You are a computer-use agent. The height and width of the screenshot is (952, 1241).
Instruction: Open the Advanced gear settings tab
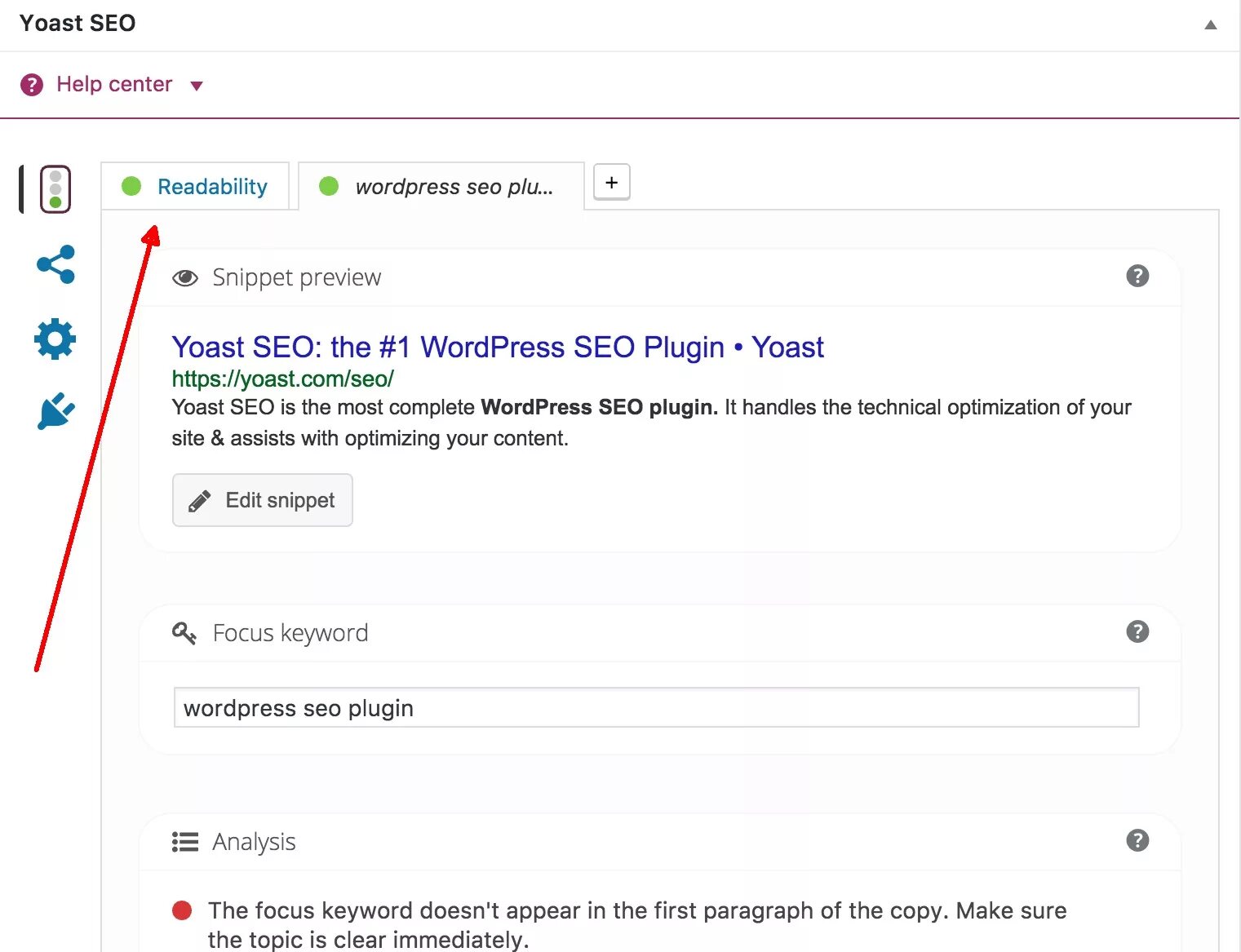tap(55, 339)
